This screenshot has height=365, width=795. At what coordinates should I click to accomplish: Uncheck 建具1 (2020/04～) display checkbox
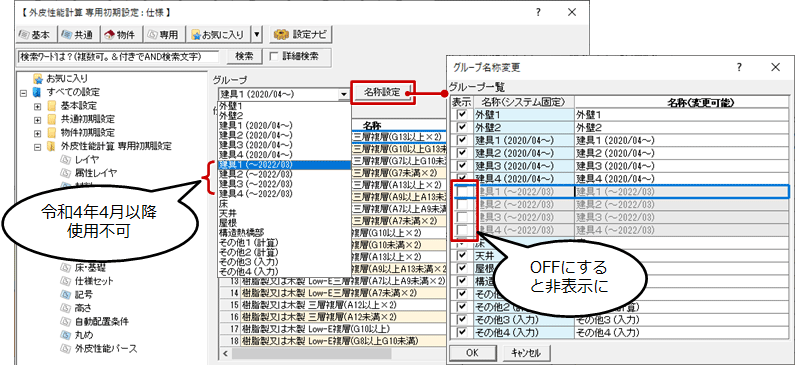point(462,140)
